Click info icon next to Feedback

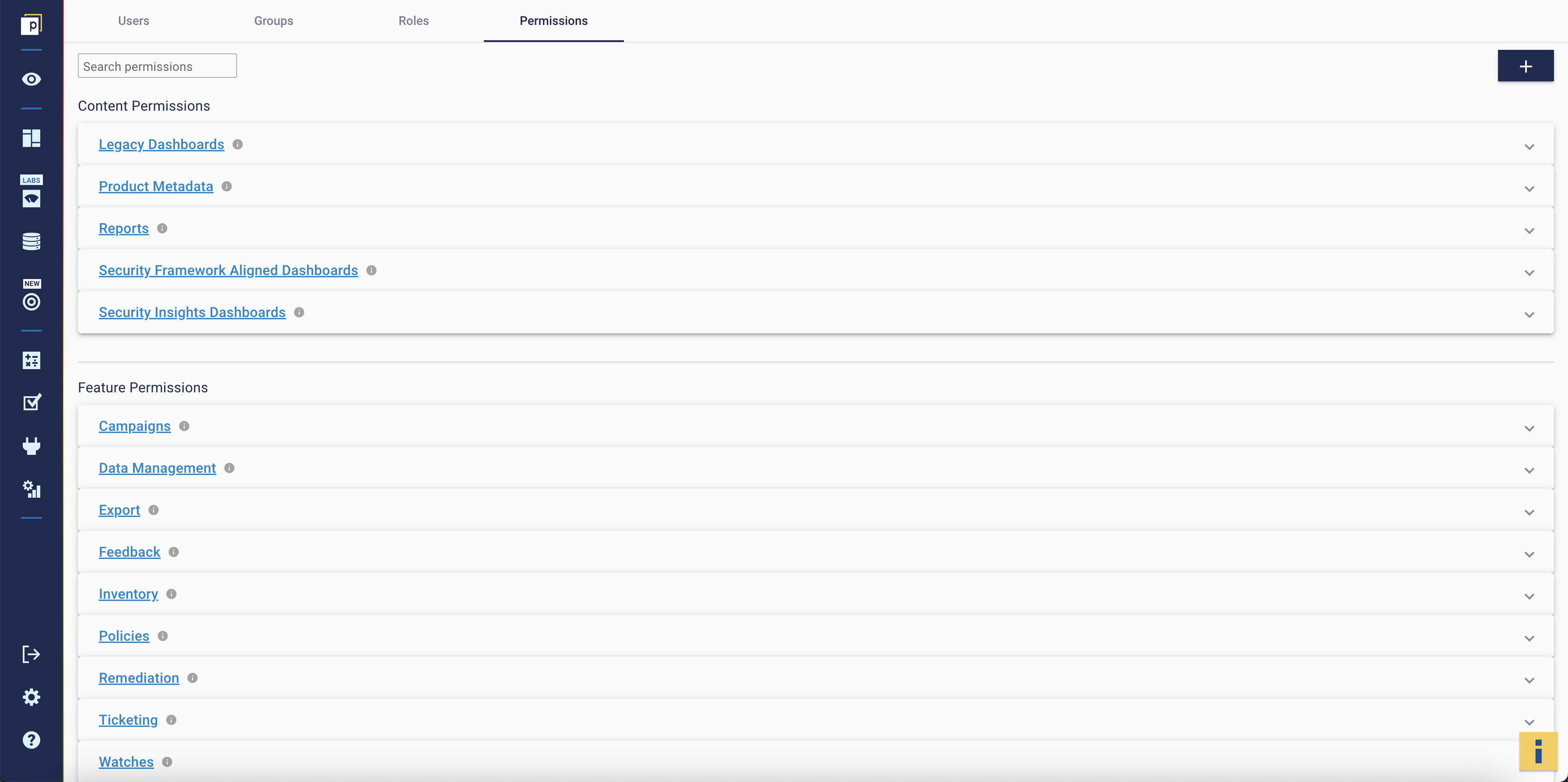tap(174, 552)
